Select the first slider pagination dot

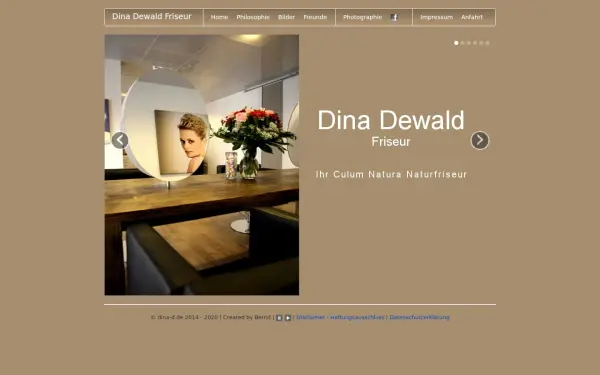[x=456, y=43]
